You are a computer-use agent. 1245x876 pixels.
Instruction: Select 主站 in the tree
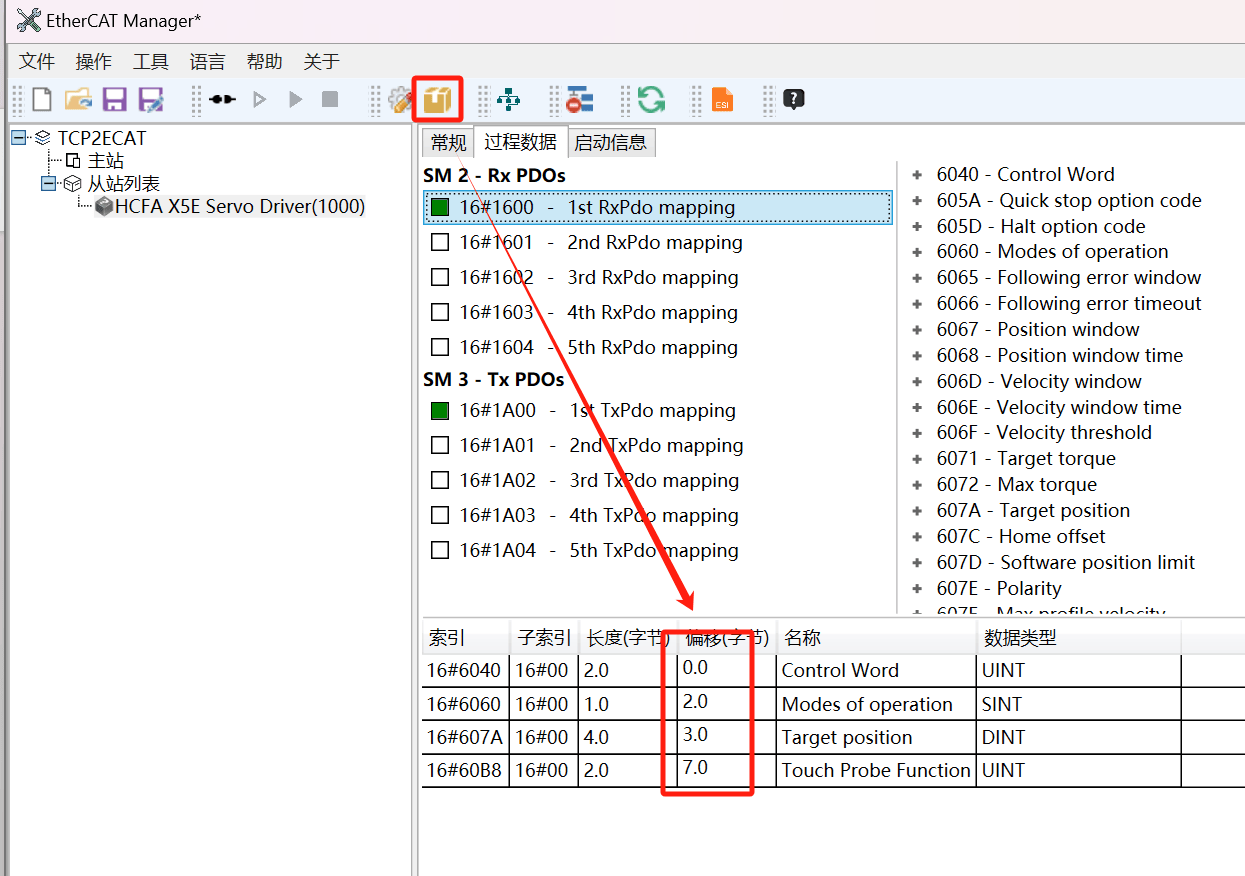coord(106,160)
